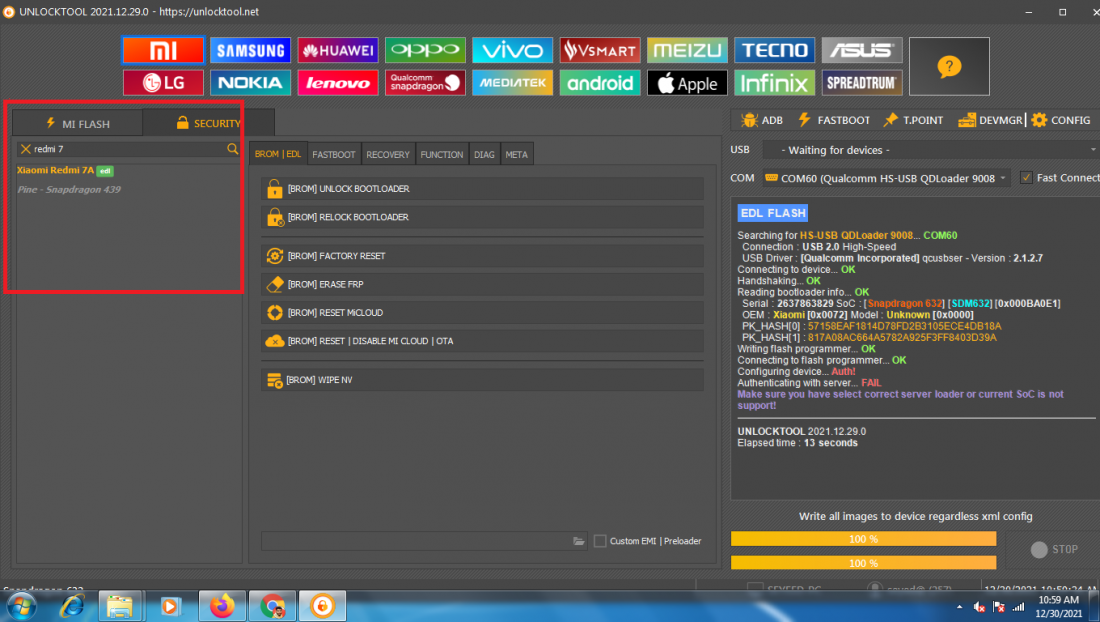This screenshot has width=1100, height=622.
Task: Click the redmi 7 search field
Action: (128, 149)
